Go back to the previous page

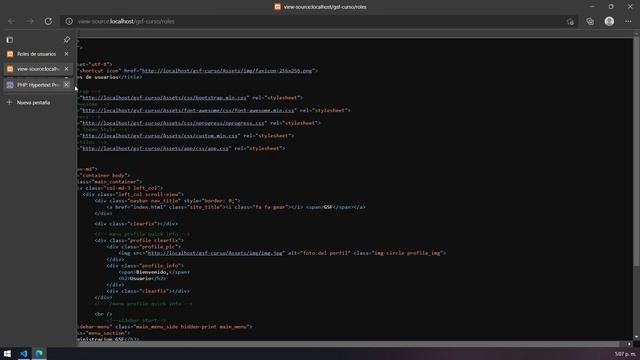[x=11, y=21]
